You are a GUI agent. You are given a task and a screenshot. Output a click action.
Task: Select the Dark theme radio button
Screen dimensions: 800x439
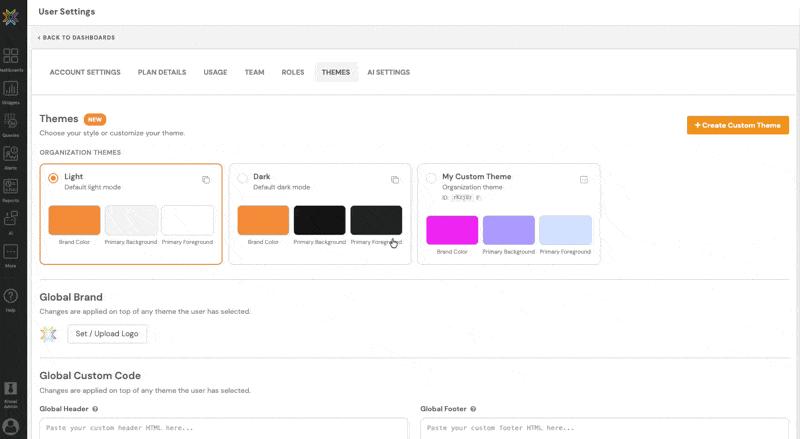[242, 179]
